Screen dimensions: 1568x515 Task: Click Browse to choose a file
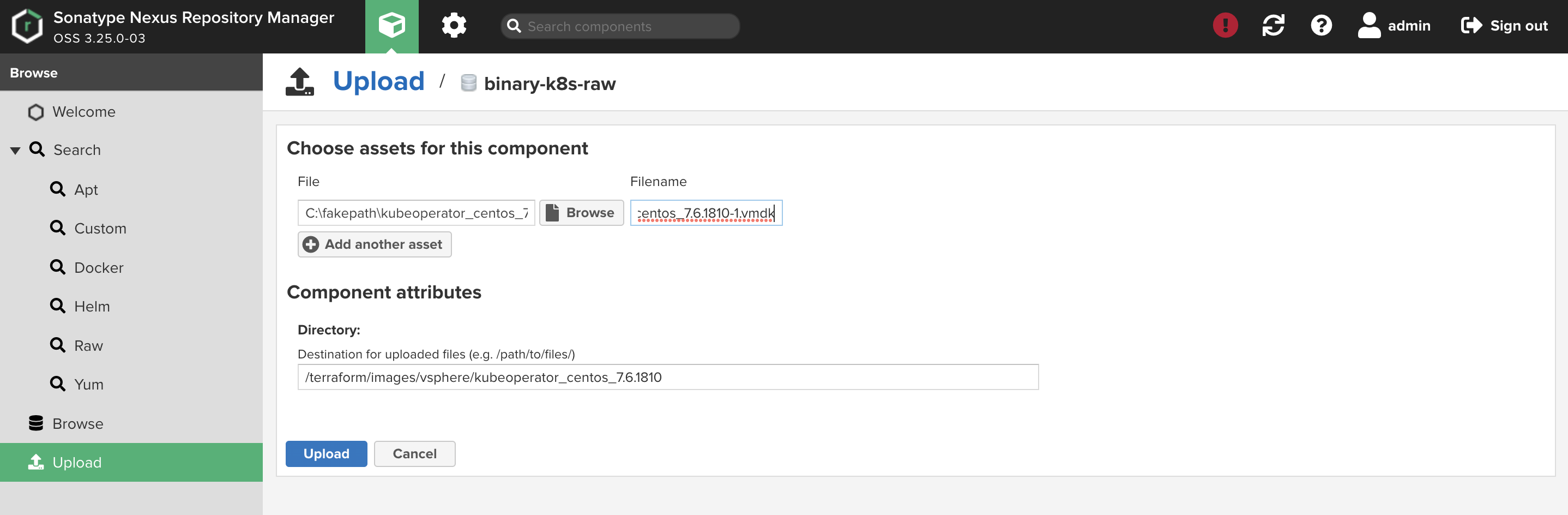point(581,213)
